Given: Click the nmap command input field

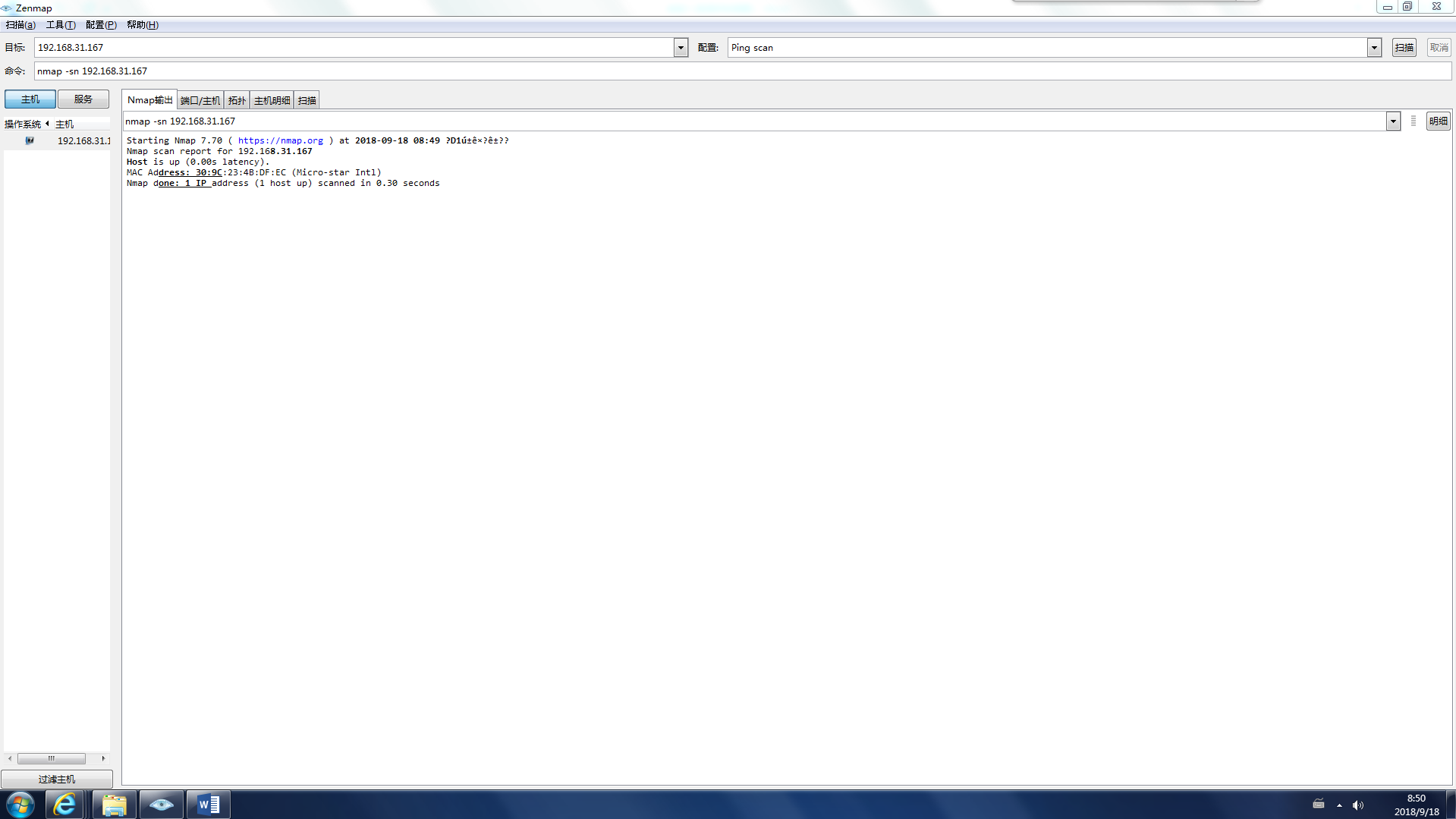Looking at the screenshot, I should click(743, 71).
